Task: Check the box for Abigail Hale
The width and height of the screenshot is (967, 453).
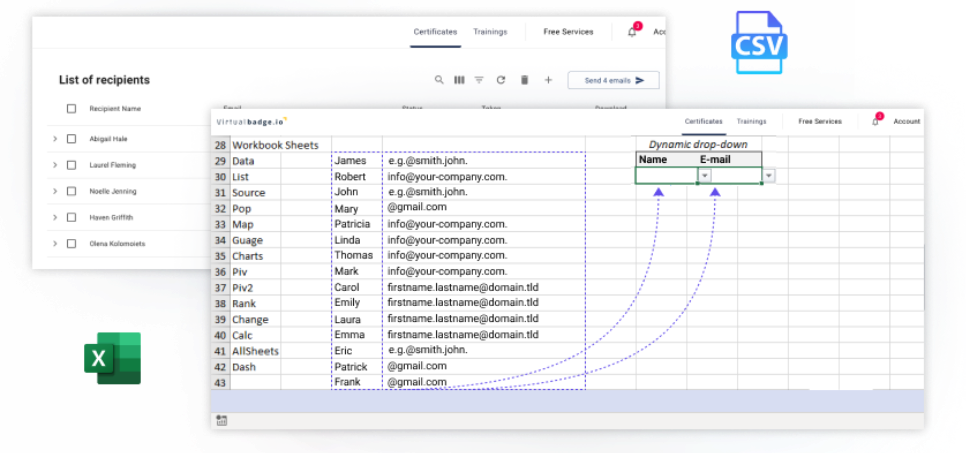Action: tap(72, 139)
